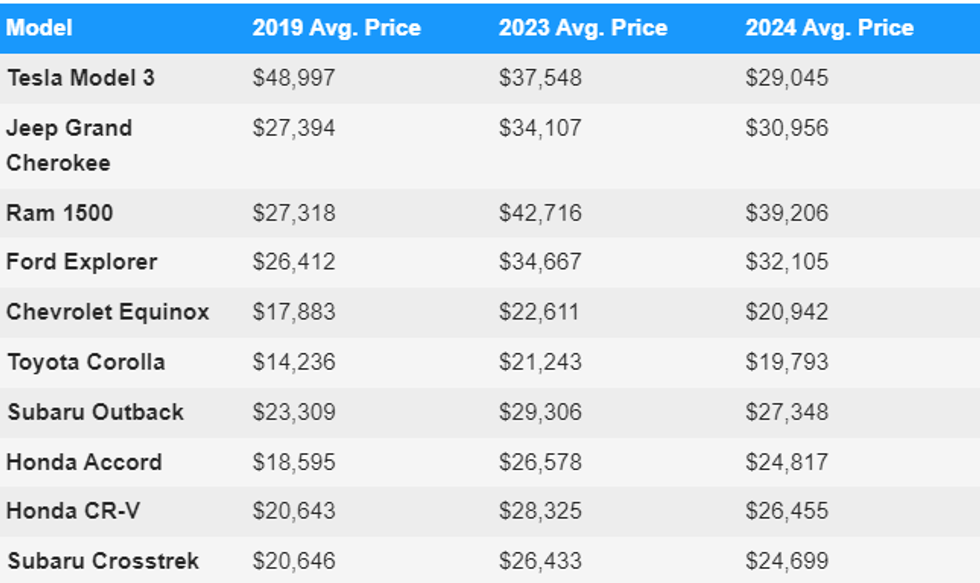Click Honda CR-V's 2024 price $26,455
The image size is (980, 583).
[787, 511]
